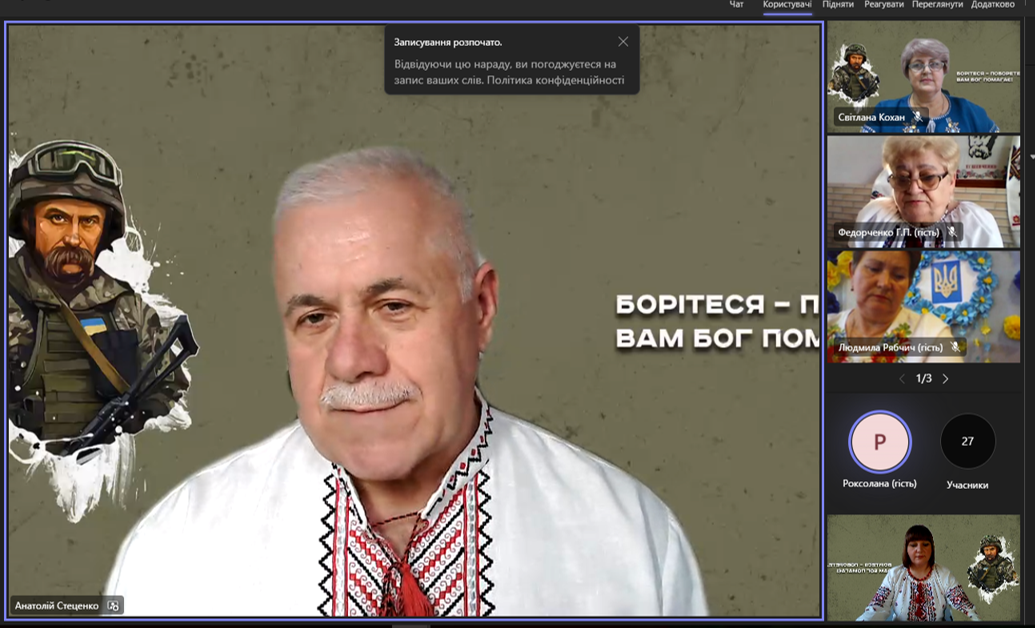Select the Користувачі tab
This screenshot has width=1035, height=628.
pyautogui.click(x=787, y=5)
